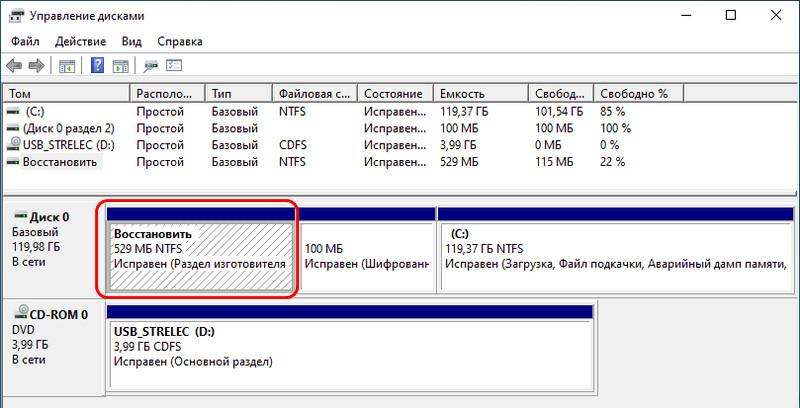Image resolution: width=800 pixels, height=408 pixels.
Task: Minimize the Управление дисками window
Action: pos(686,15)
